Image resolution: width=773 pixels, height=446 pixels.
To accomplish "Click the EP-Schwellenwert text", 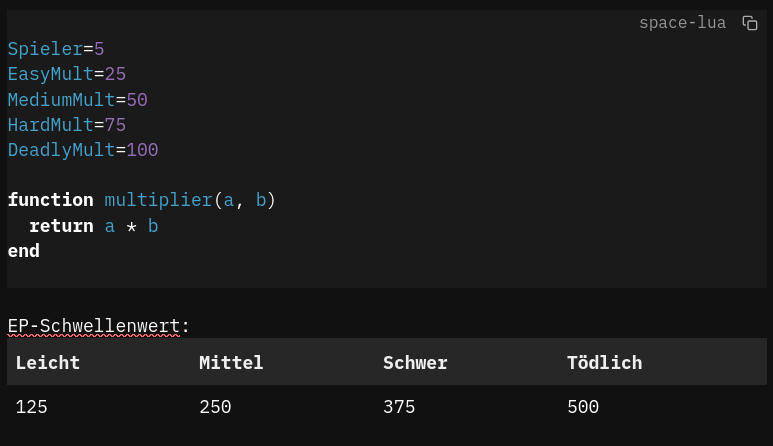I will (94, 326).
